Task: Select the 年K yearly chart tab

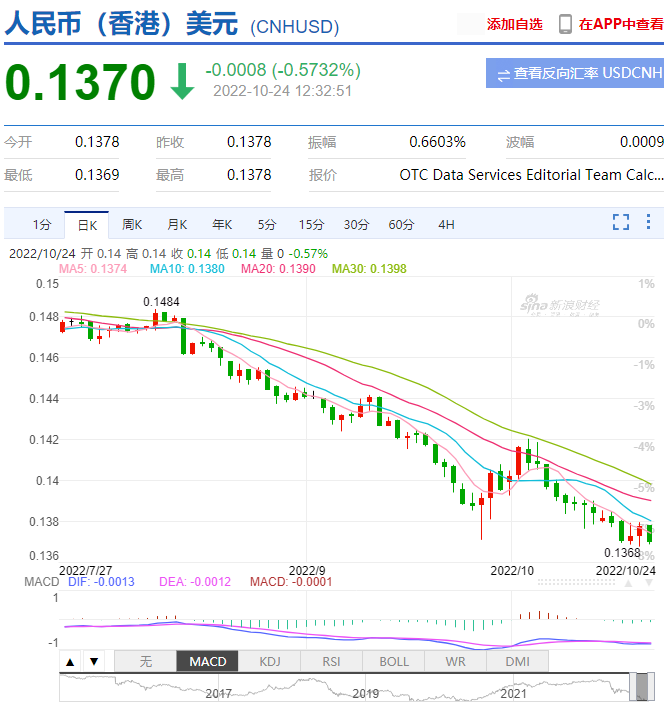Action: click(x=222, y=225)
